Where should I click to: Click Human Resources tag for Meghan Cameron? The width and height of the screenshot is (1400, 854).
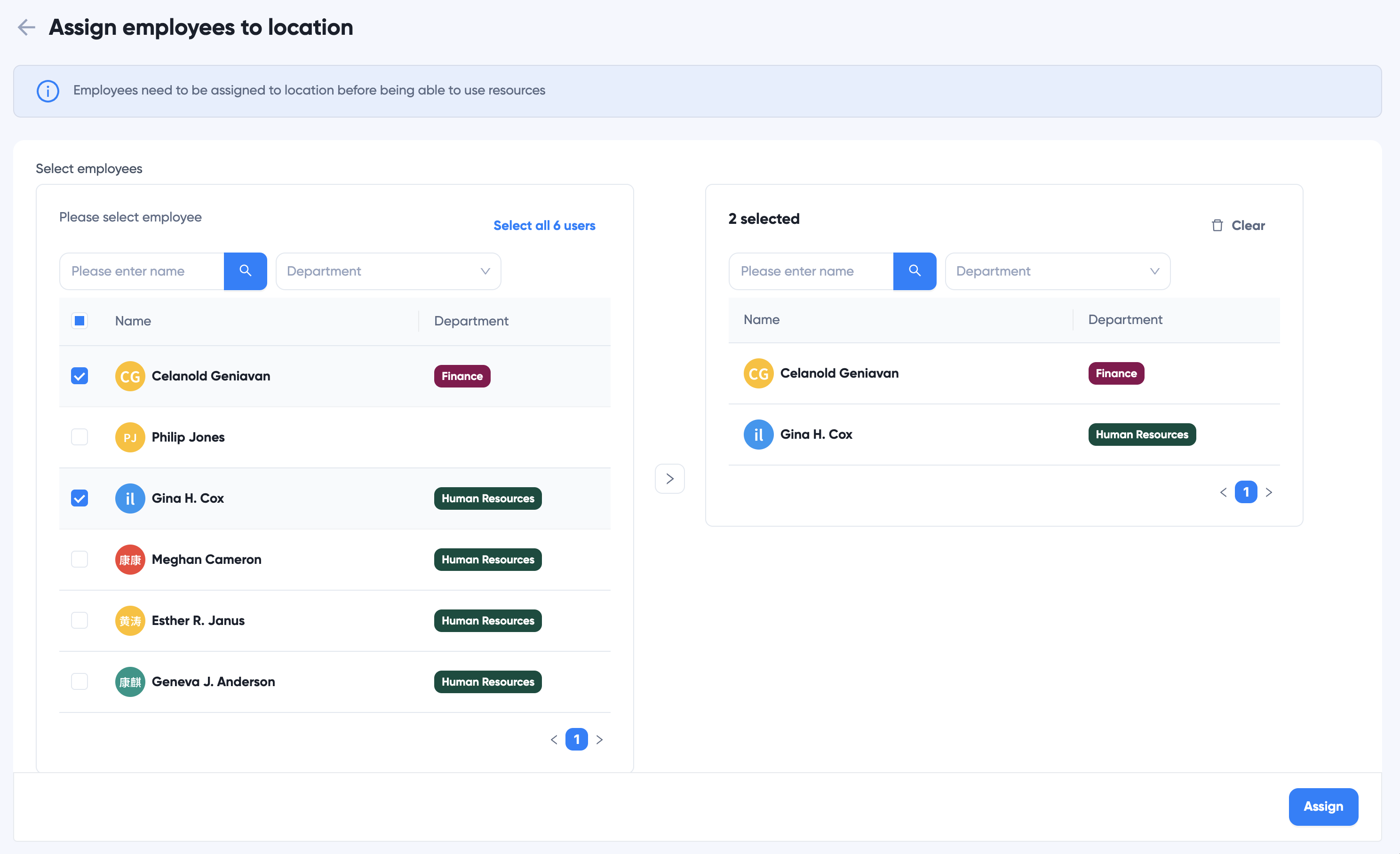488,559
